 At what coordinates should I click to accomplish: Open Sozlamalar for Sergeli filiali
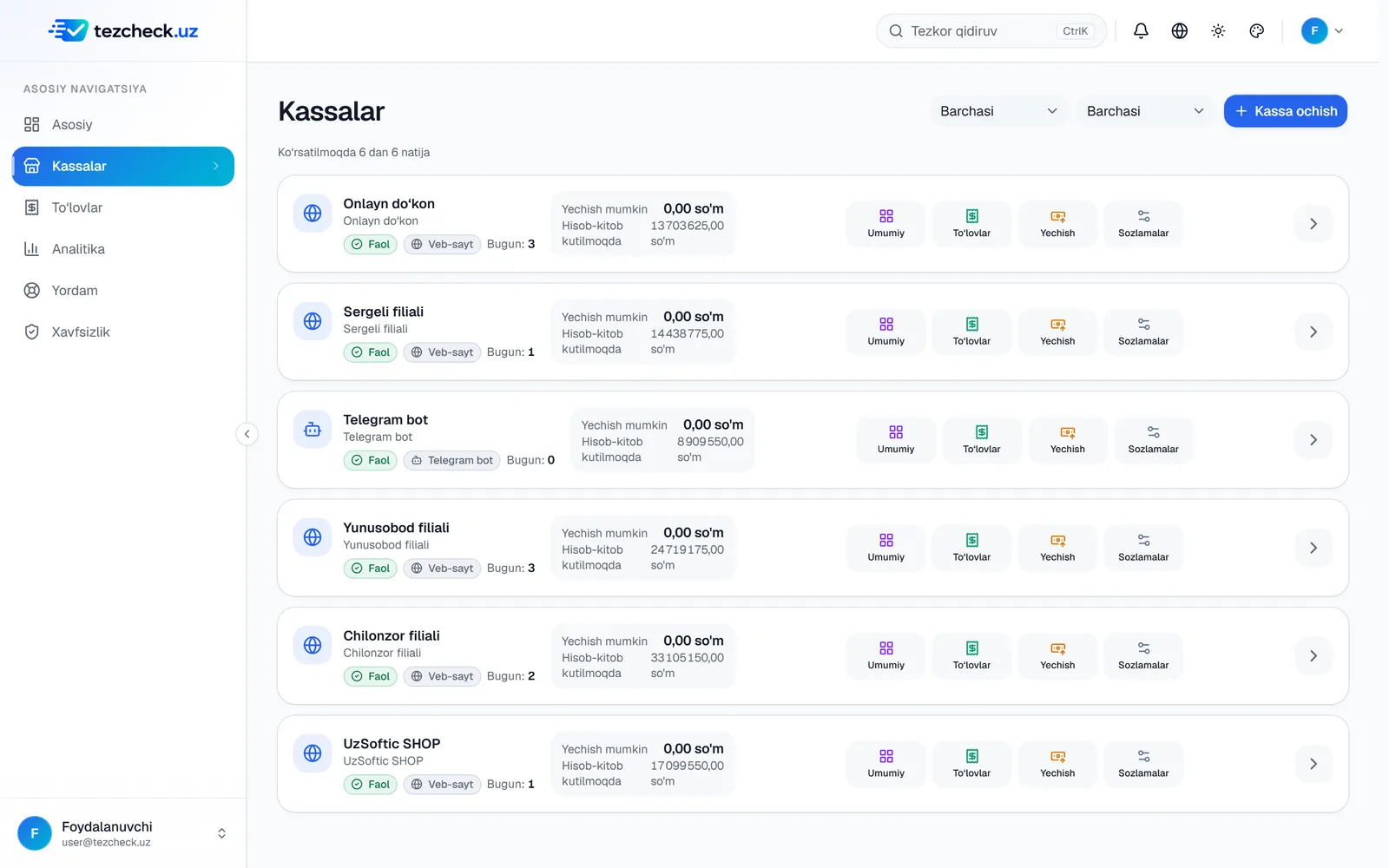[x=1143, y=332]
